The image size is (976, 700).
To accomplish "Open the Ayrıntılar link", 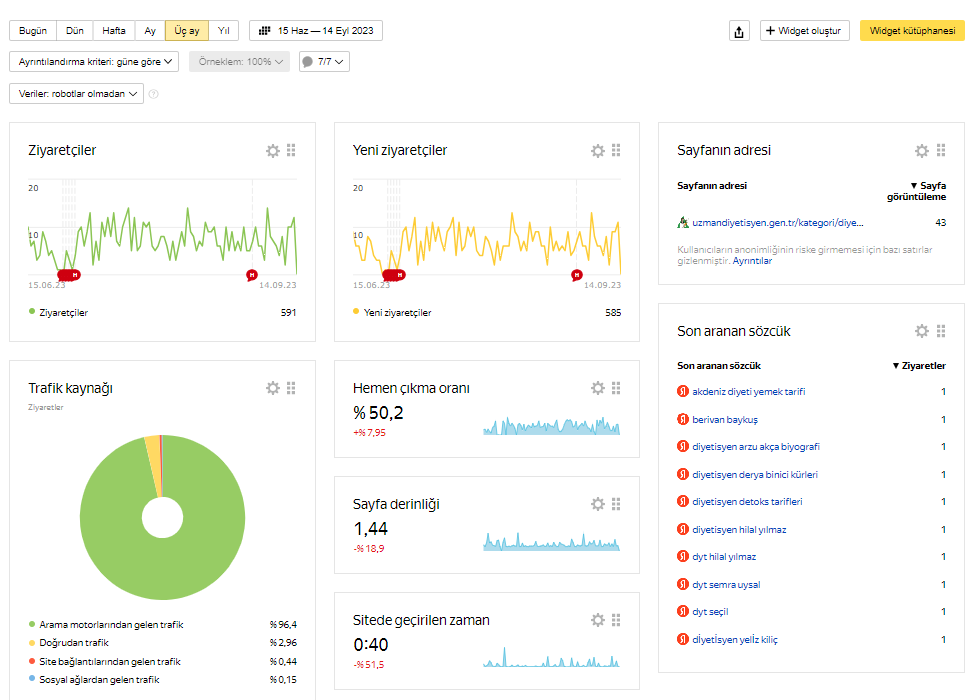I will (752, 261).
